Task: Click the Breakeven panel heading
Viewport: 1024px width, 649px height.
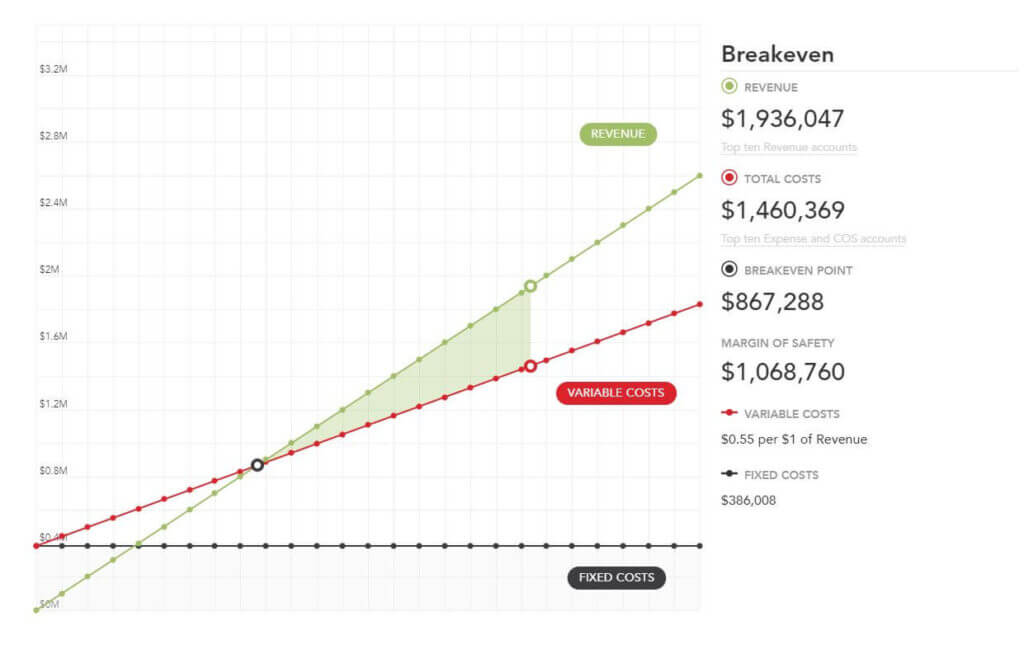Action: (777, 55)
